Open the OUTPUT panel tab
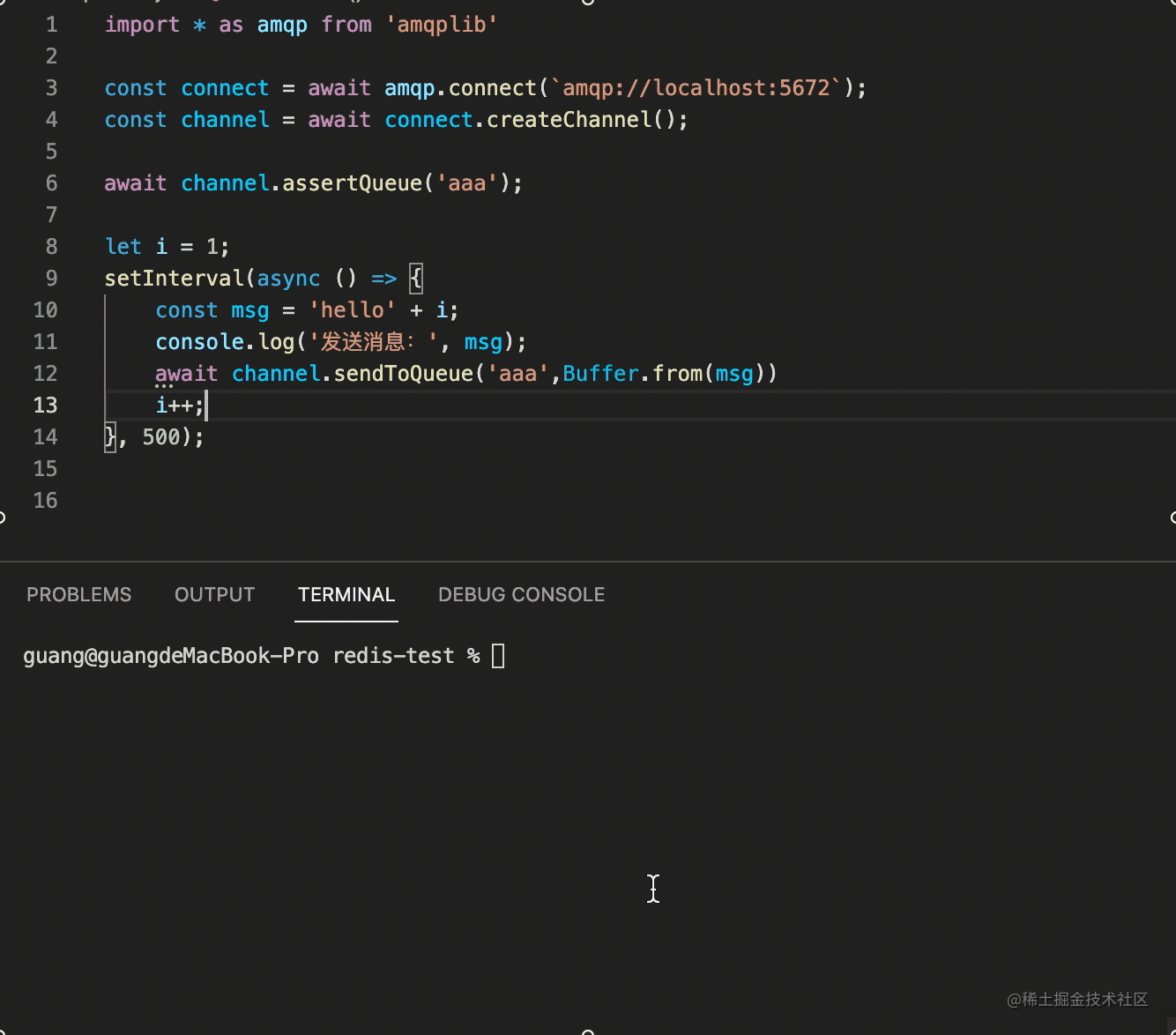1176x1035 pixels. click(x=214, y=595)
